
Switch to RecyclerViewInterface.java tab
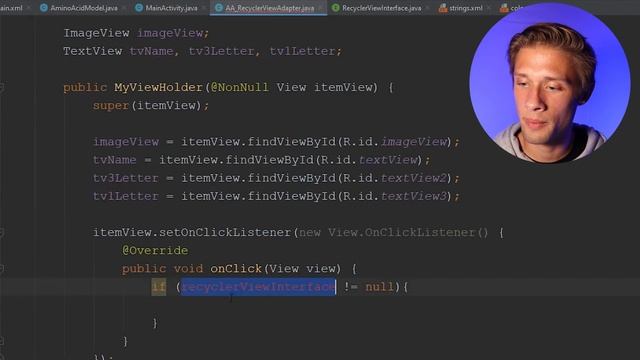382,8
